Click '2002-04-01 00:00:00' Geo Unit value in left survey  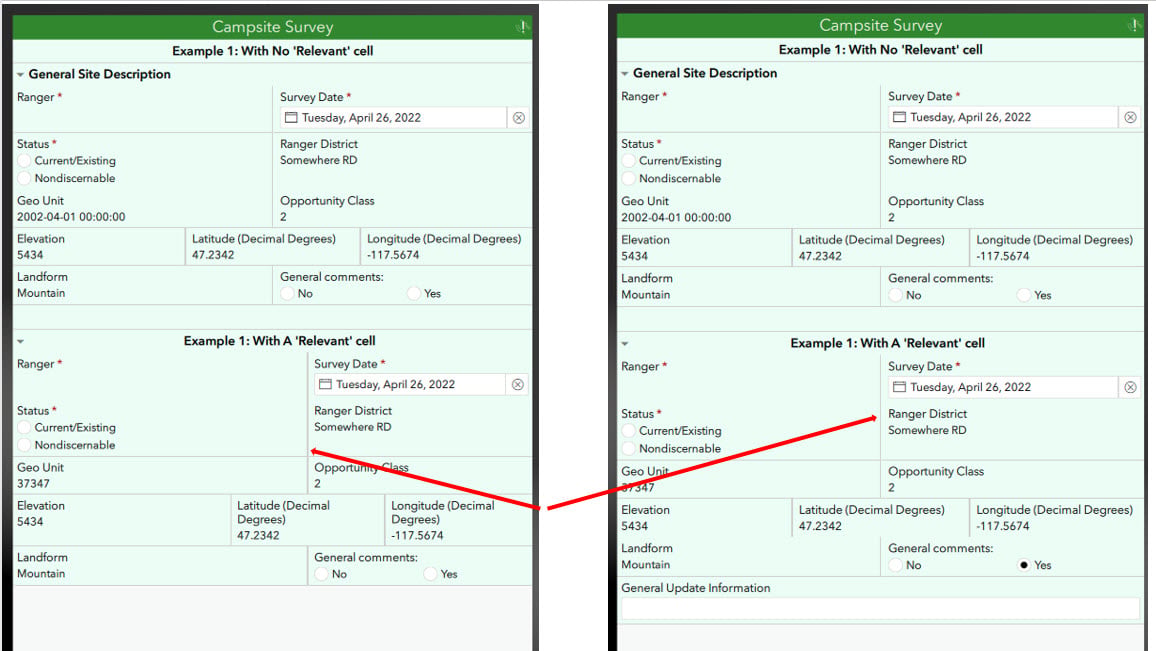tap(71, 217)
